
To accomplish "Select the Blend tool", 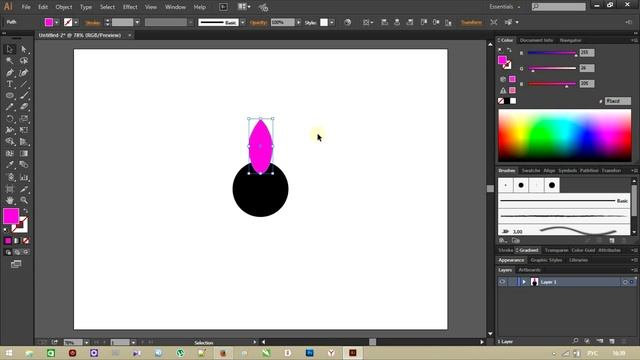I will [x=24, y=165].
